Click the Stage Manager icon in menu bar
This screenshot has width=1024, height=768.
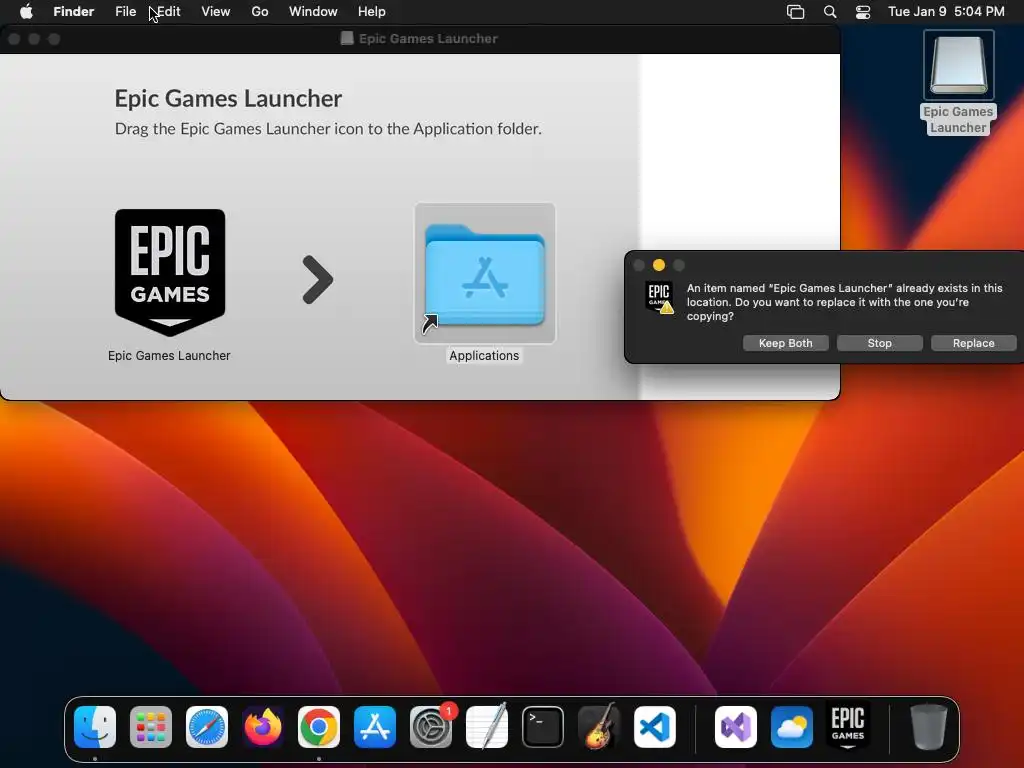(795, 12)
